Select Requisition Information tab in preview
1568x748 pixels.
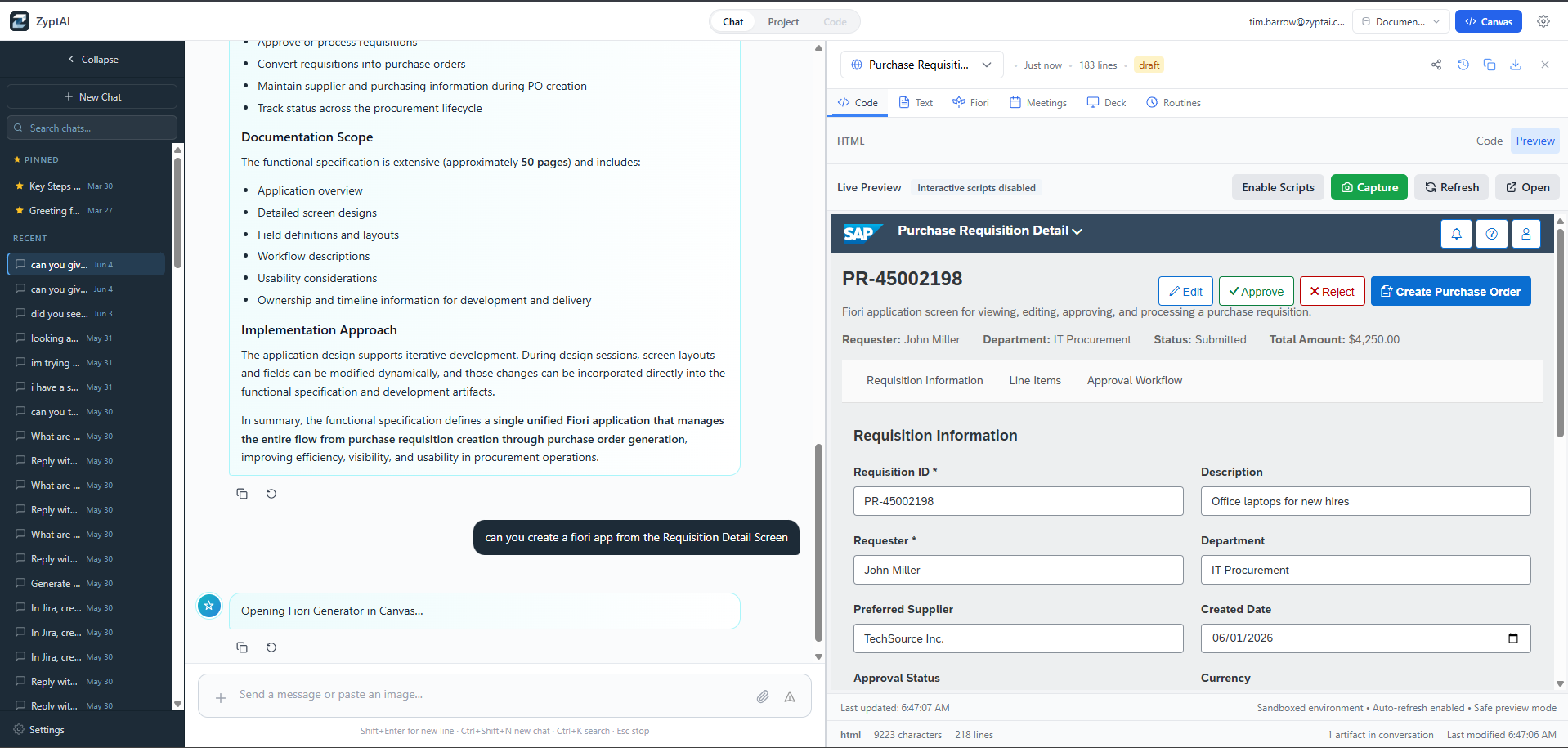(x=925, y=380)
